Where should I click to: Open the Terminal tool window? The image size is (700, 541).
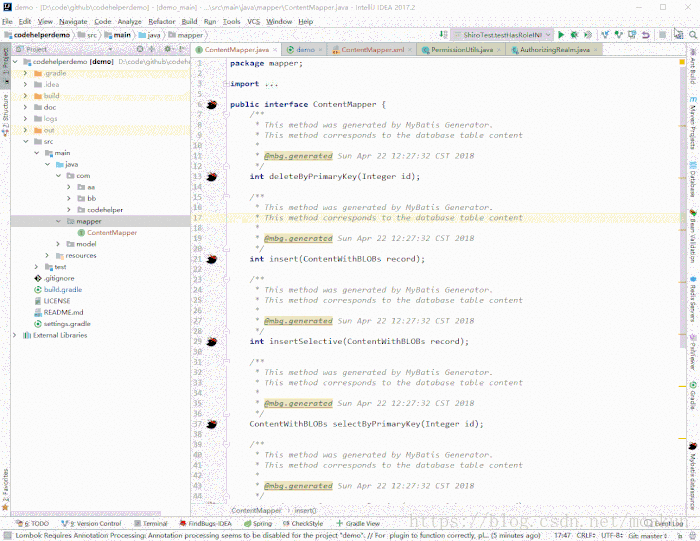tap(150, 524)
